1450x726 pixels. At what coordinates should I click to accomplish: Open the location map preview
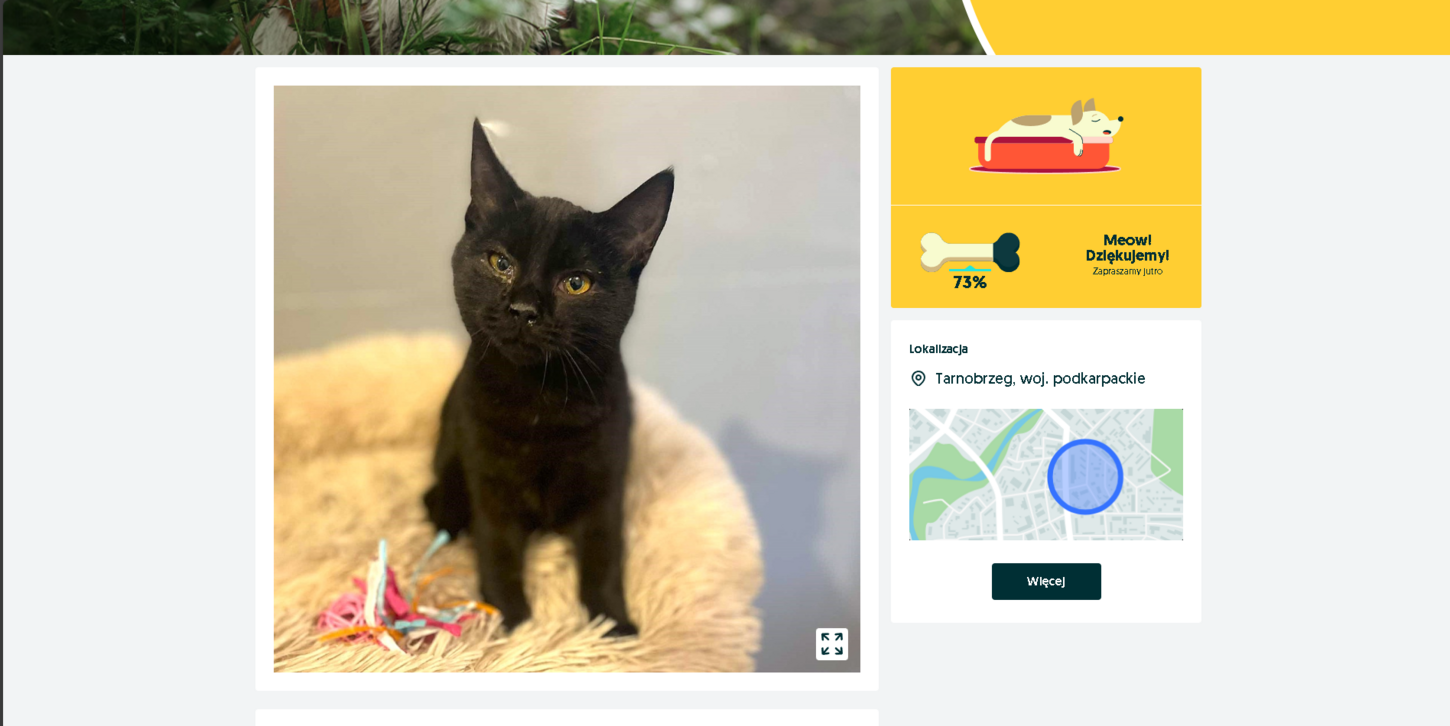point(1046,475)
